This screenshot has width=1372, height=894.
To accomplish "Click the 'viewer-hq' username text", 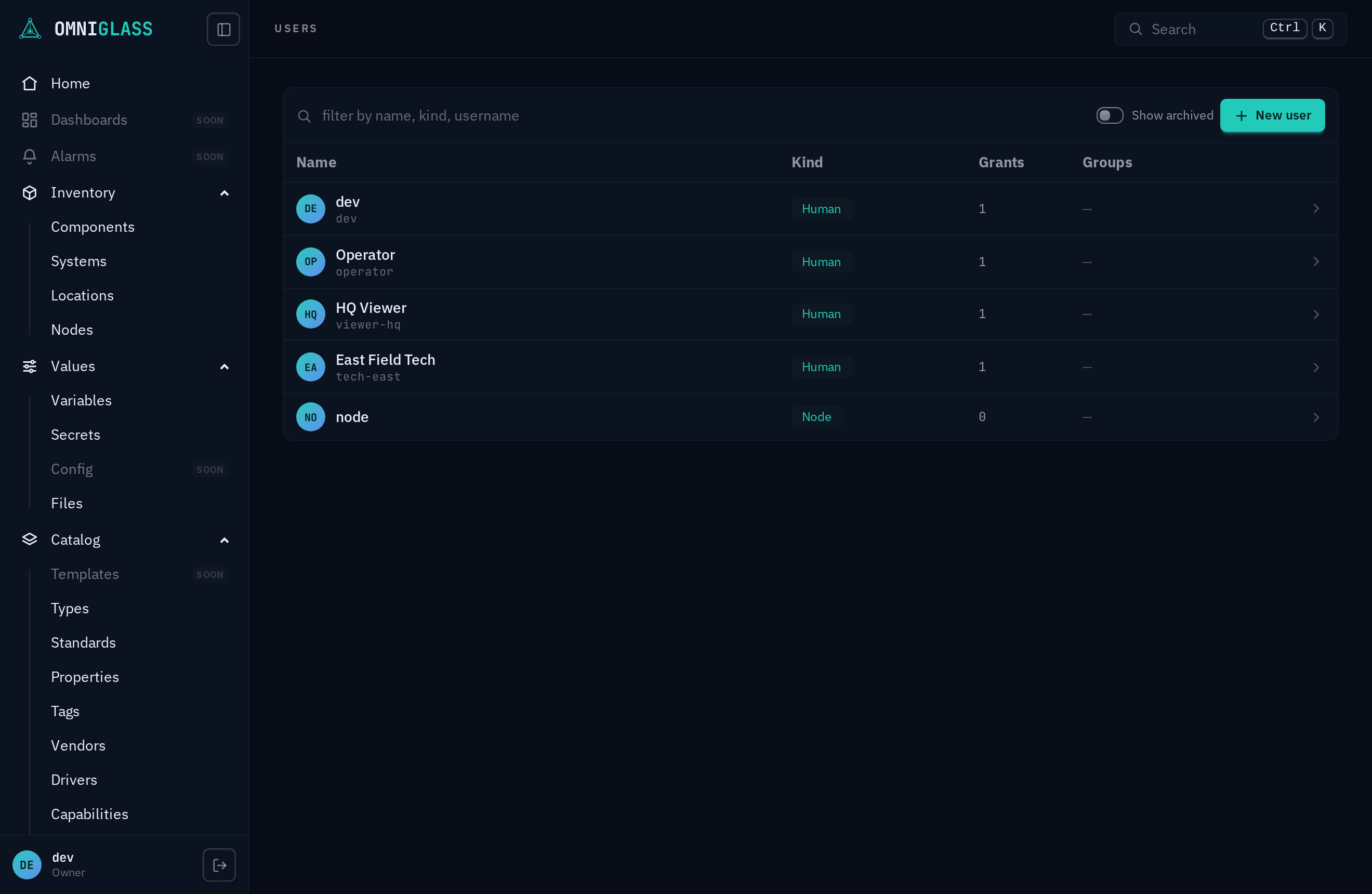I will point(368,324).
